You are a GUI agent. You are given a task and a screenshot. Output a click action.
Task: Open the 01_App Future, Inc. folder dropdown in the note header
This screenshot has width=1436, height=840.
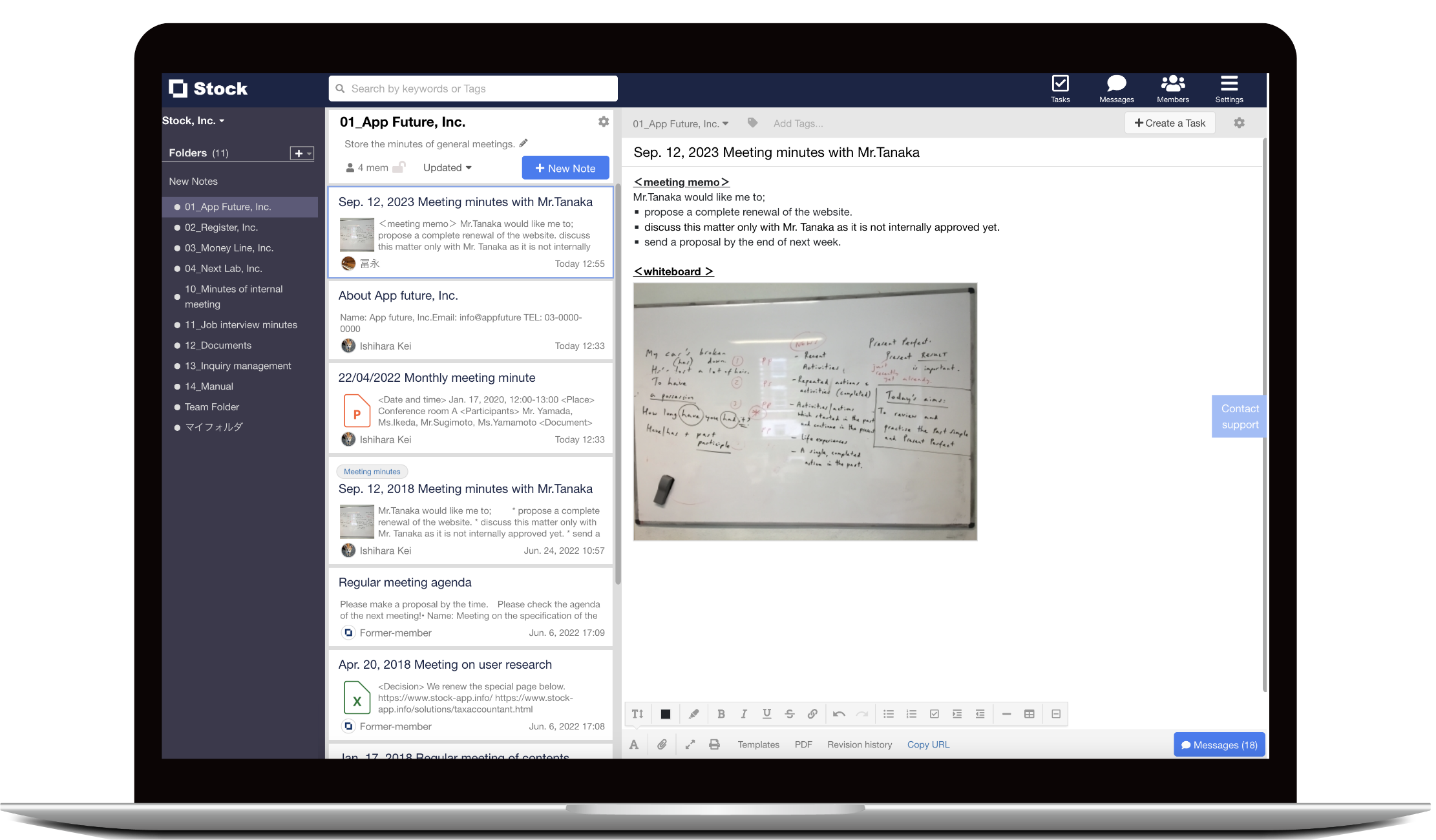(680, 123)
